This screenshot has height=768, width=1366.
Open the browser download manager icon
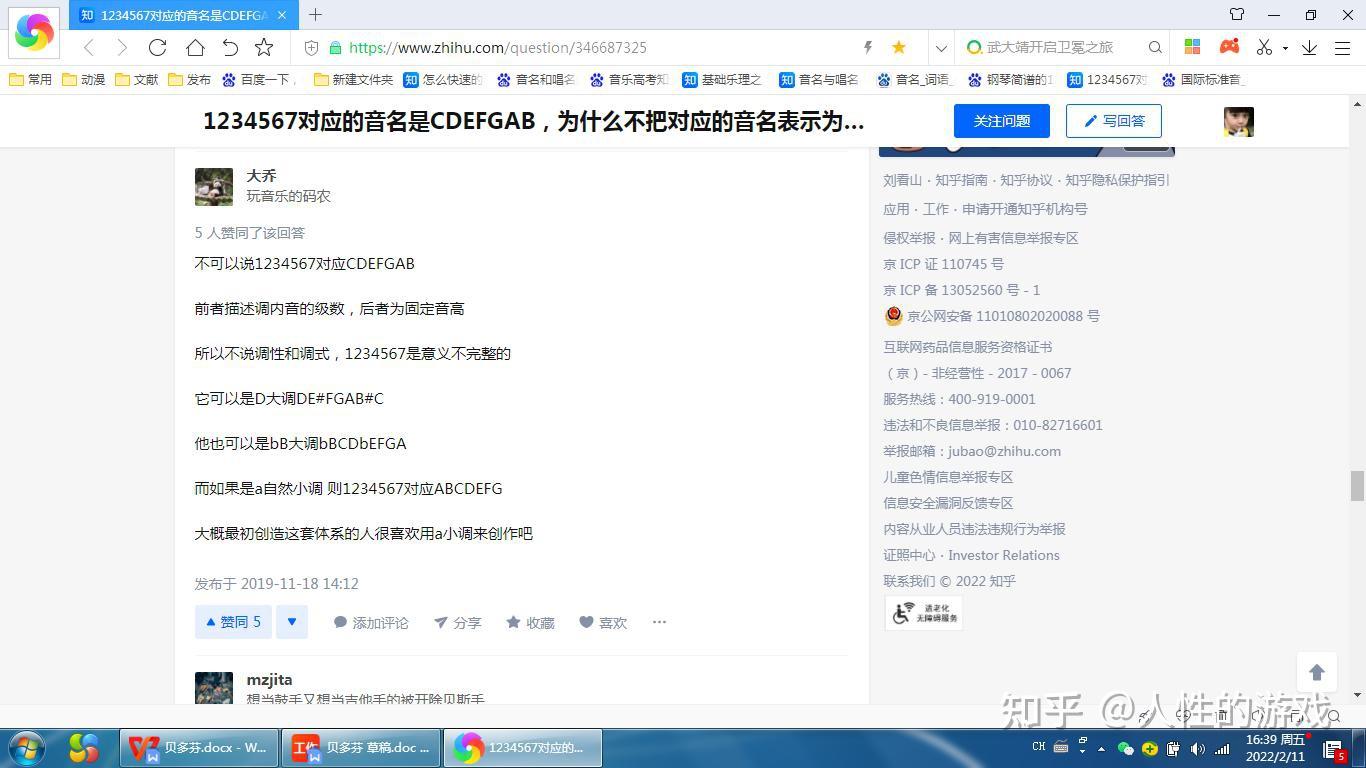[1310, 47]
